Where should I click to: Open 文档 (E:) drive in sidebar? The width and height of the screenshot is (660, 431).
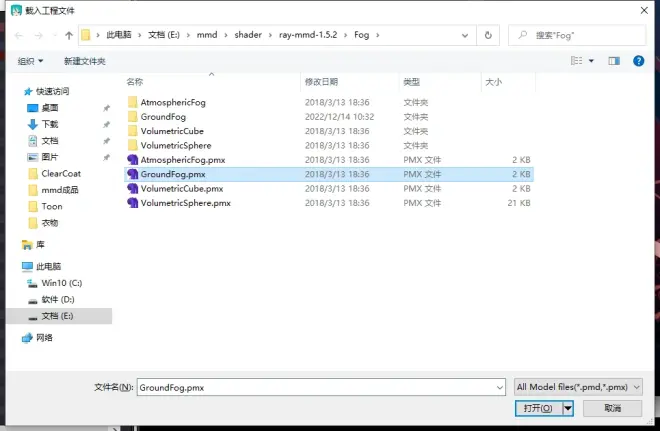[x=59, y=316]
